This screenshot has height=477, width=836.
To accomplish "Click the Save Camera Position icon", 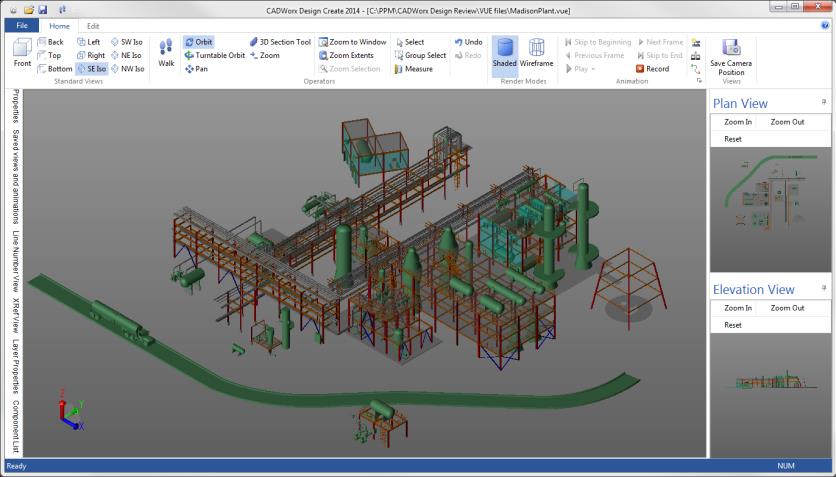I will click(731, 54).
